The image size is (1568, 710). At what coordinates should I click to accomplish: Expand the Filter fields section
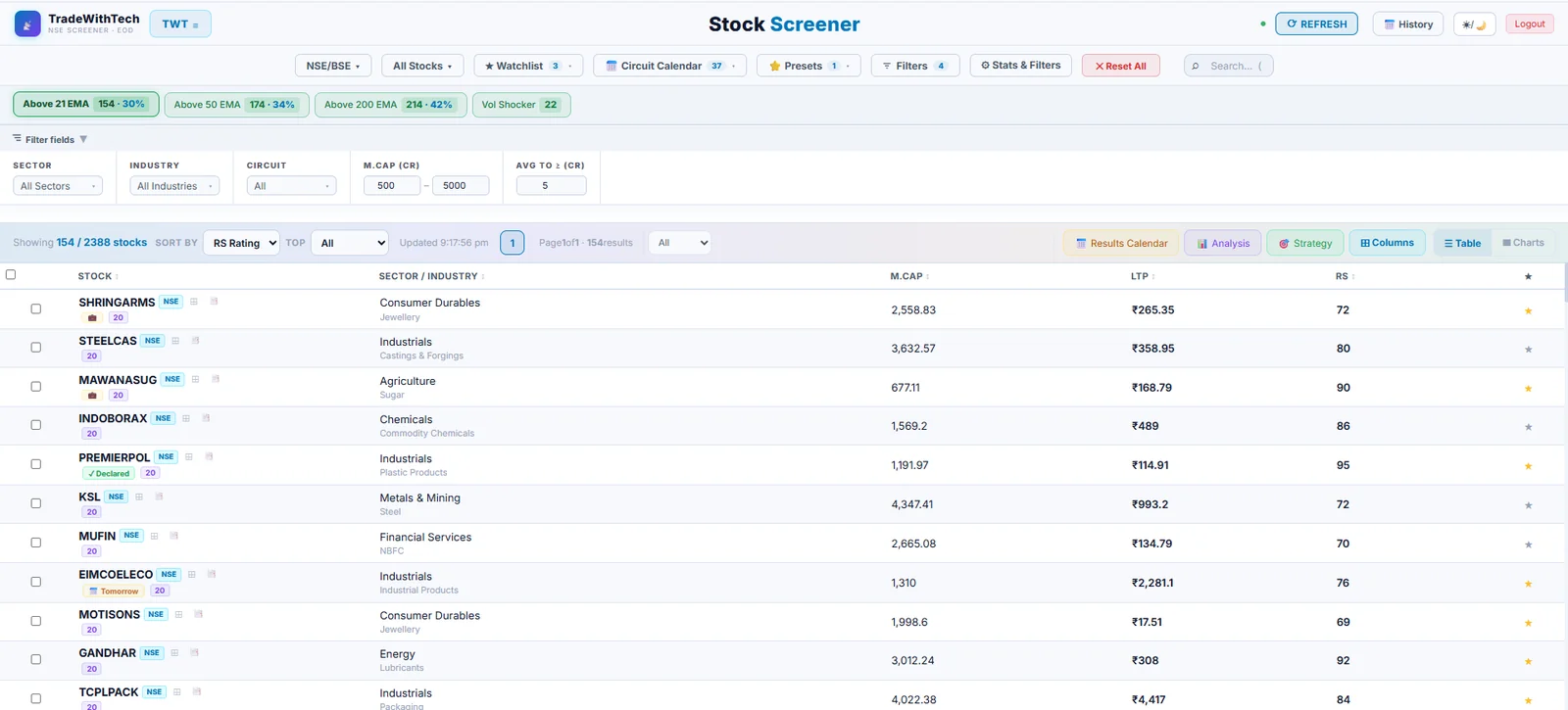pos(50,139)
